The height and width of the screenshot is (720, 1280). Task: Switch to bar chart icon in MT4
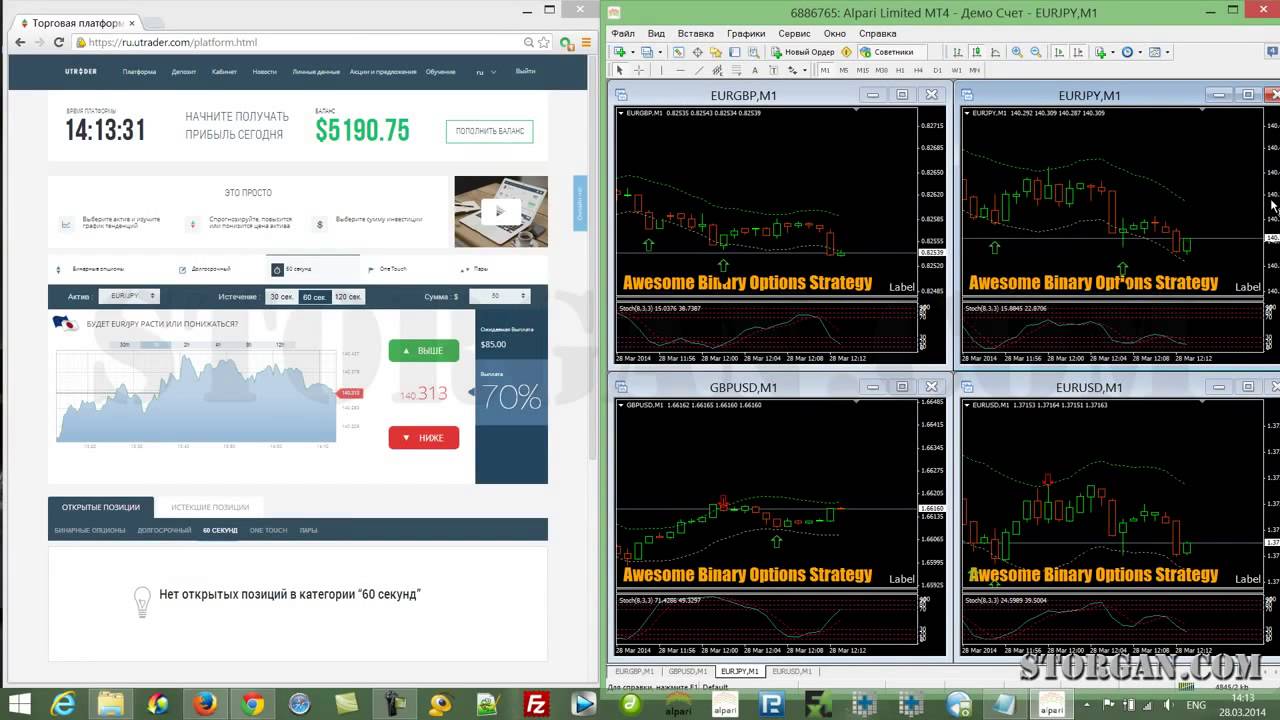958,52
